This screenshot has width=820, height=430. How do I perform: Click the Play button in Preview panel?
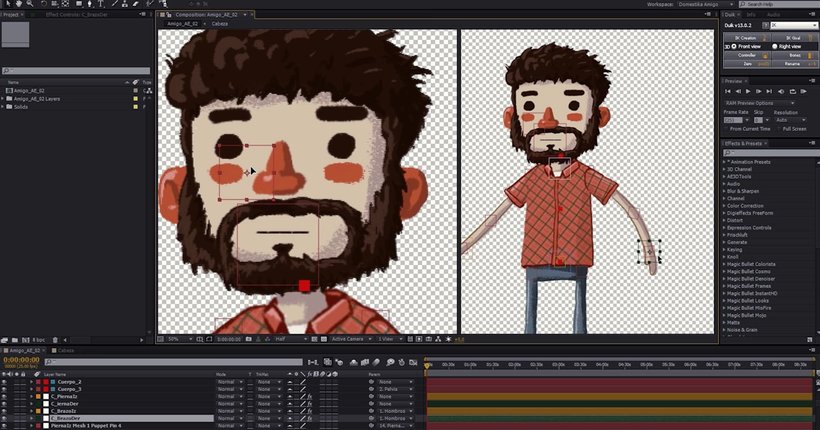749,91
